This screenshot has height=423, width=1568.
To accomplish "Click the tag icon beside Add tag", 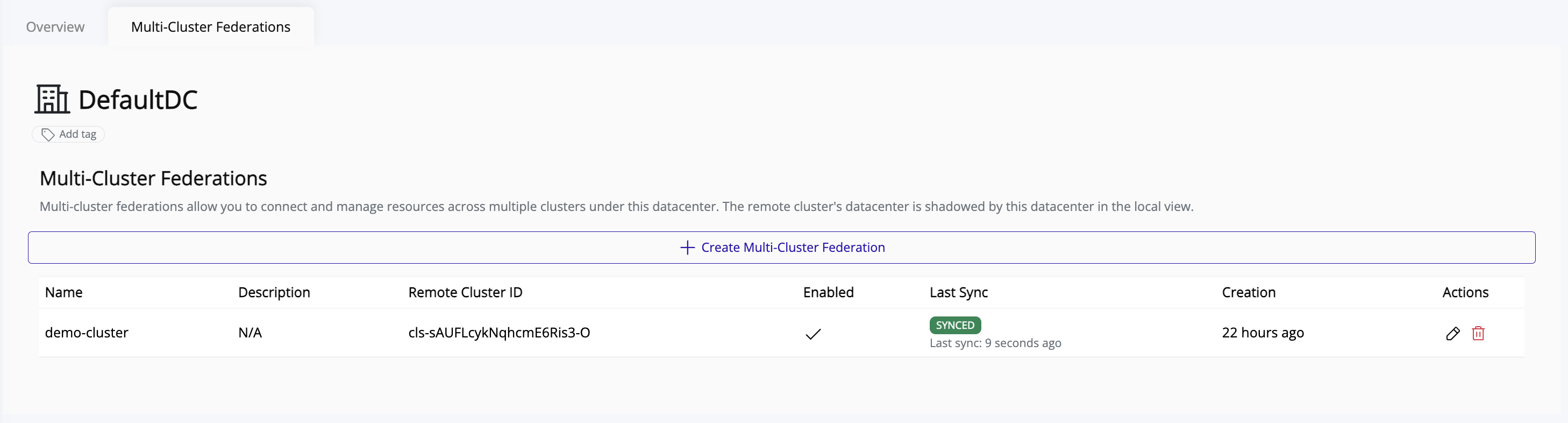I will coord(47,134).
